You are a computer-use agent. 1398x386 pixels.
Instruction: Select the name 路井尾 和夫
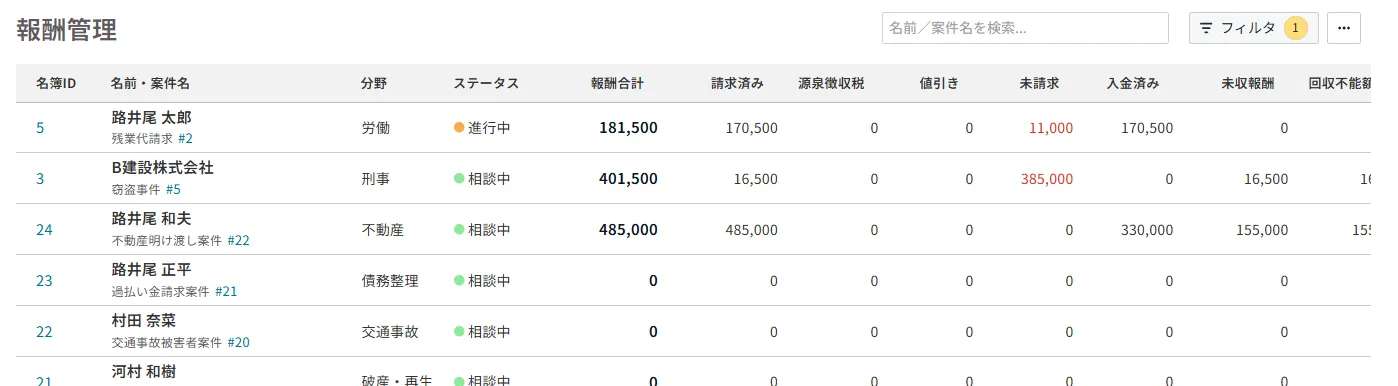(151, 219)
